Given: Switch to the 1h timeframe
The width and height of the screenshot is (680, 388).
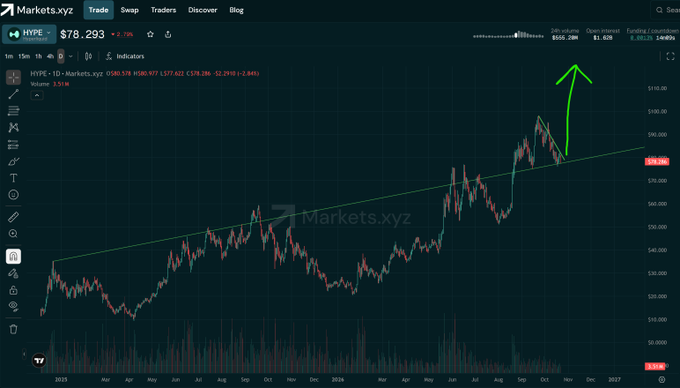Looking at the screenshot, I should pos(39,56).
